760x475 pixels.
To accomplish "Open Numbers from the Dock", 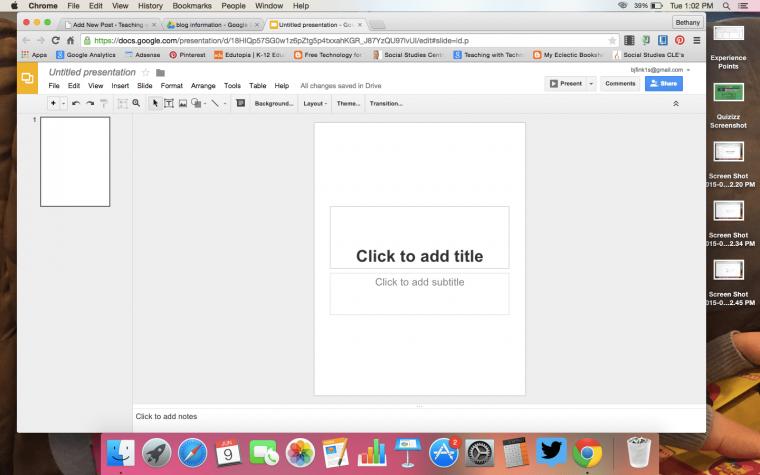I will (x=372, y=453).
